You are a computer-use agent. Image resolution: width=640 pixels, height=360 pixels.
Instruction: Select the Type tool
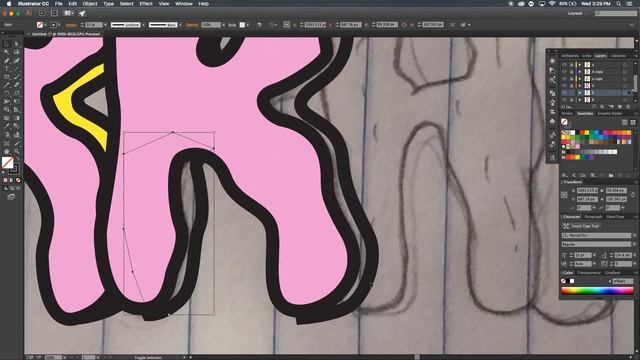[7, 69]
